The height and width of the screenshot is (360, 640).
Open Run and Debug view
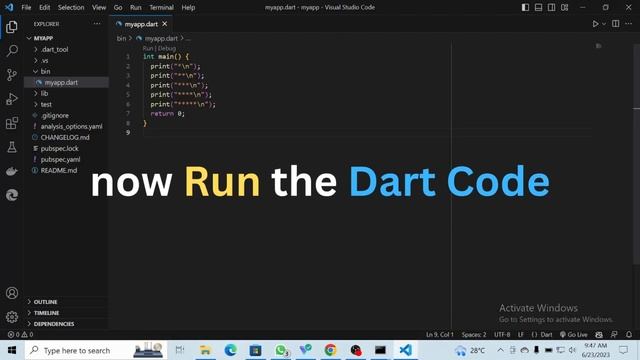[x=12, y=99]
